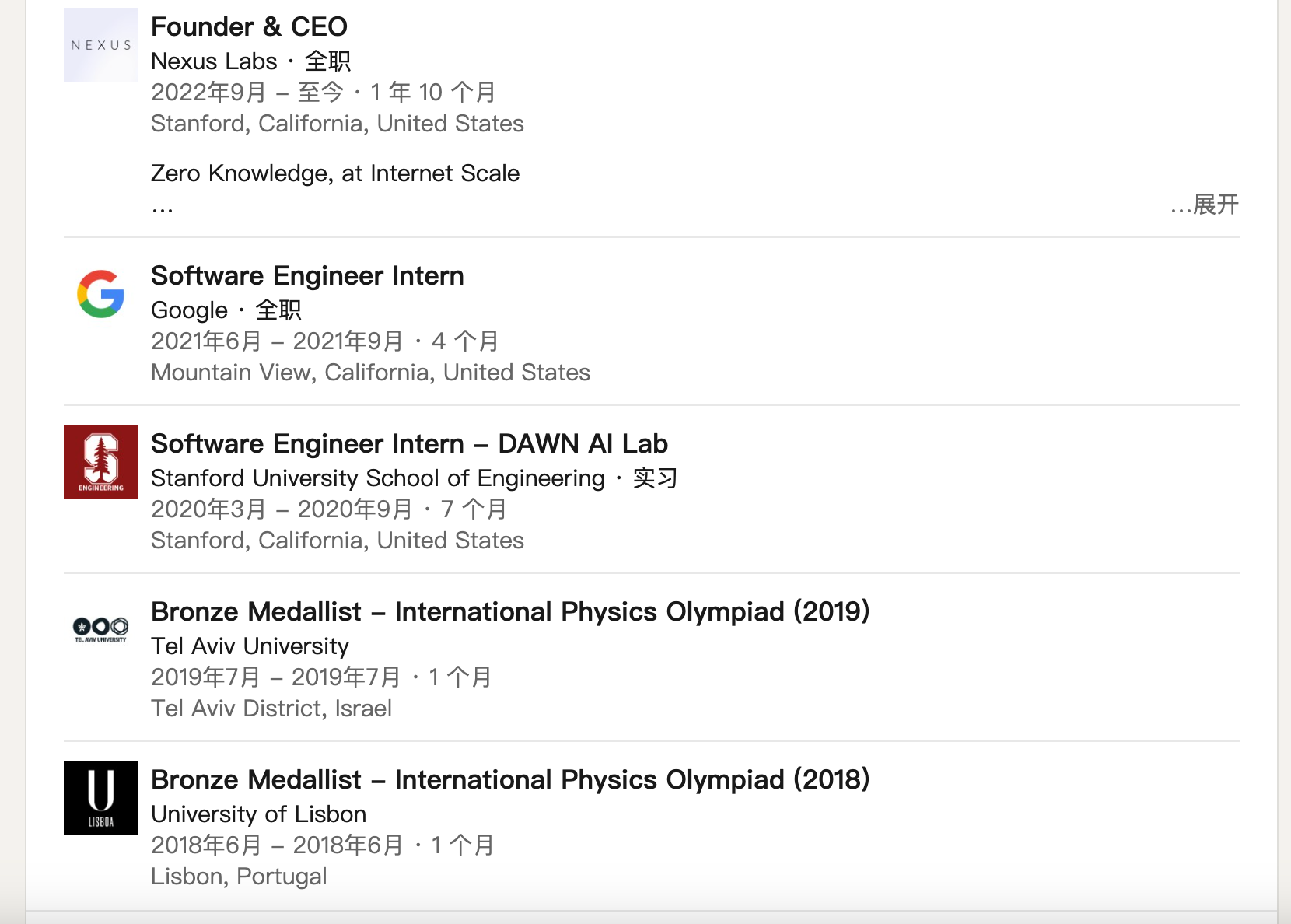Click the Tel Aviv District, Israel location
This screenshot has height=924, width=1291.
pyautogui.click(x=271, y=708)
